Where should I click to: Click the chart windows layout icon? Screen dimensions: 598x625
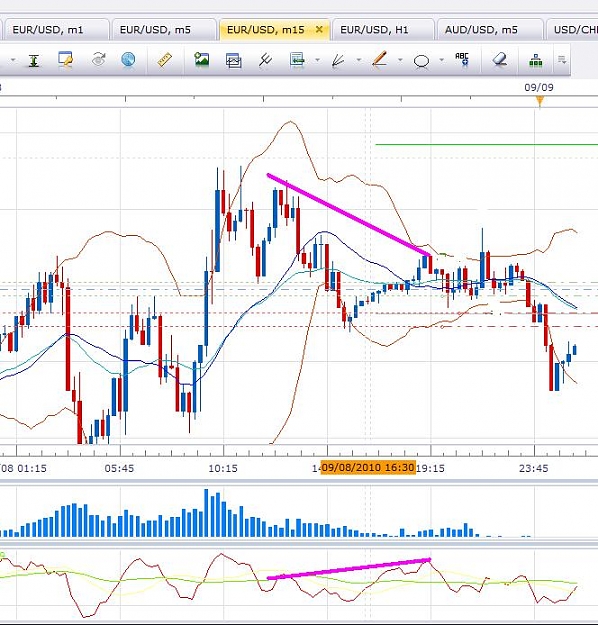[x=234, y=60]
